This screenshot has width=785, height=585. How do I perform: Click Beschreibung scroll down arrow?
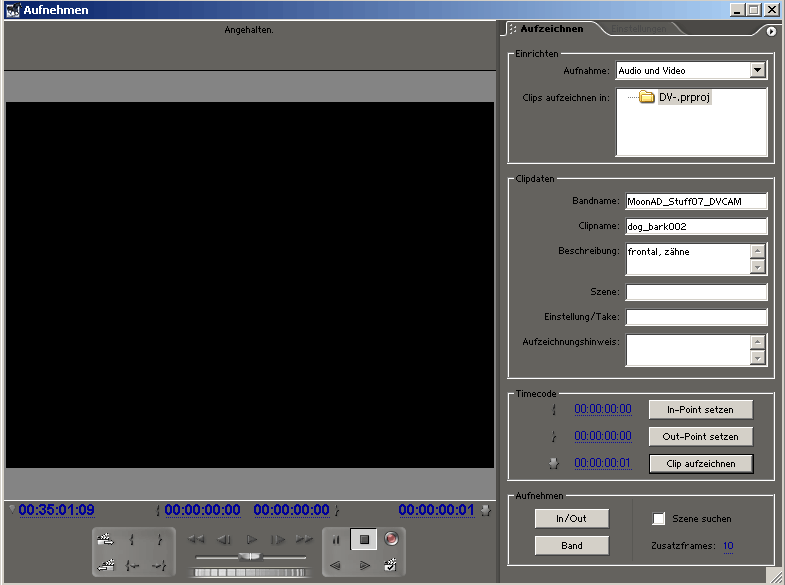(x=758, y=267)
